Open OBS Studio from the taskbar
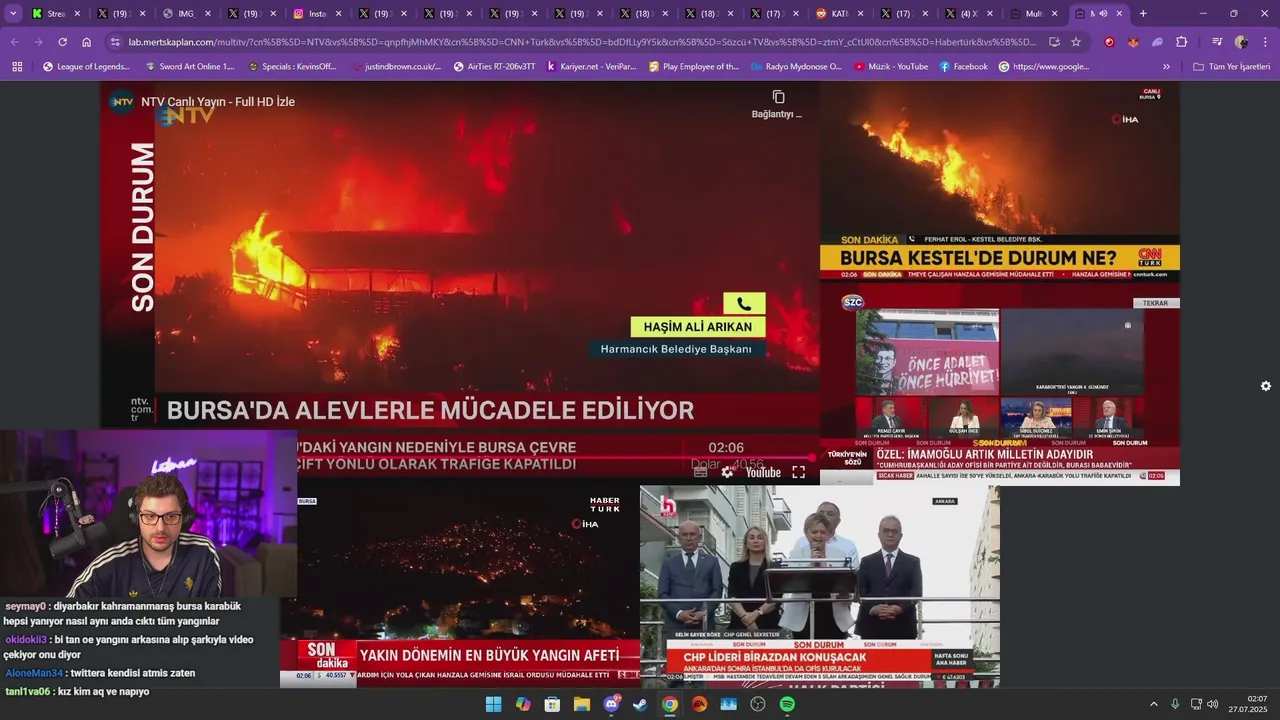The height and width of the screenshot is (720, 1280). click(758, 704)
